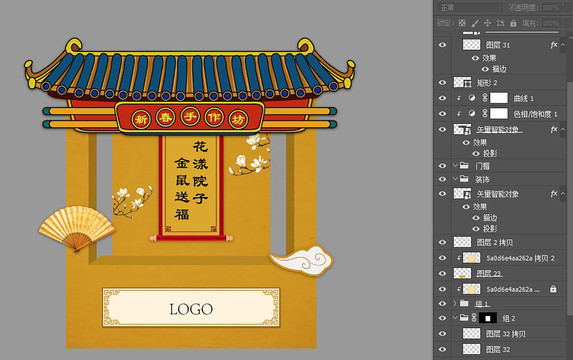The width and height of the screenshot is (573, 360).
Task: Click the lock position move icon
Action: click(487, 23)
